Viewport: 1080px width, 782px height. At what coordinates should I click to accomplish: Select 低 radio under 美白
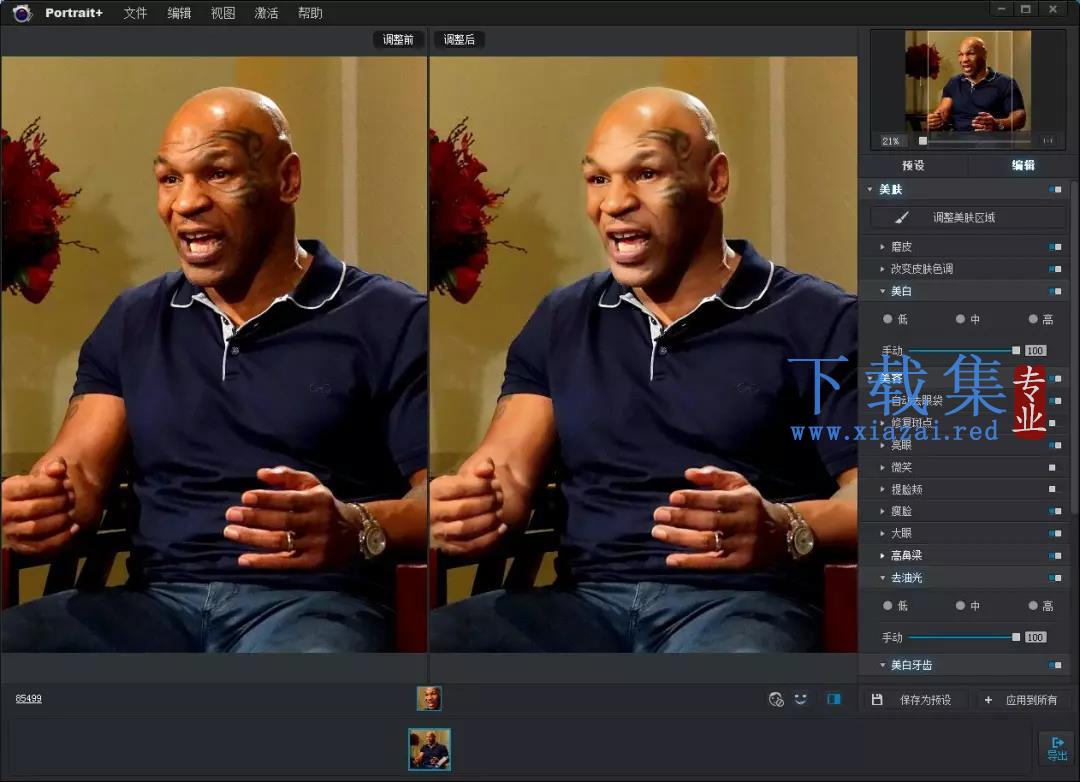pyautogui.click(x=888, y=319)
